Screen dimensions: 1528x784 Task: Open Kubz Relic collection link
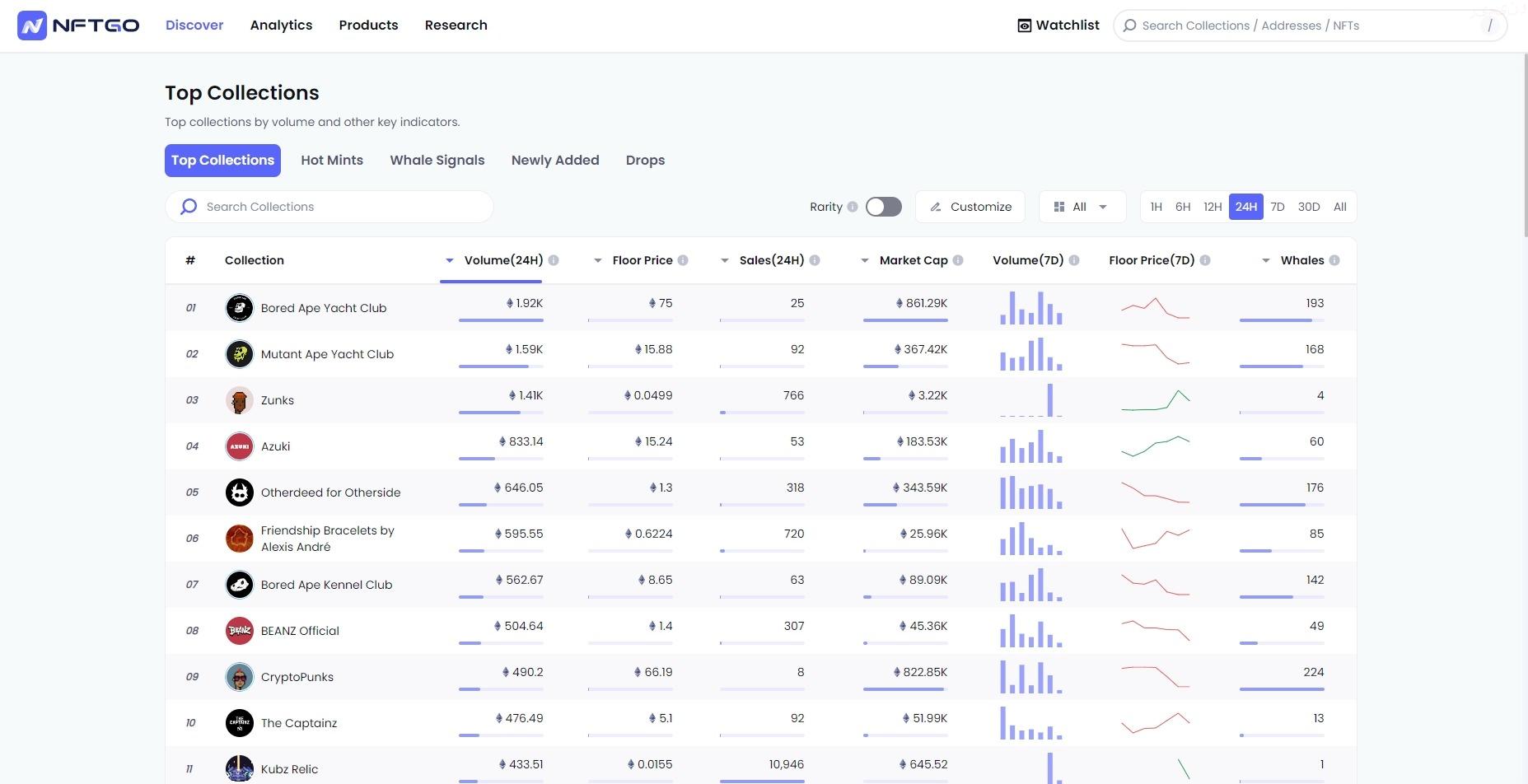point(289,769)
